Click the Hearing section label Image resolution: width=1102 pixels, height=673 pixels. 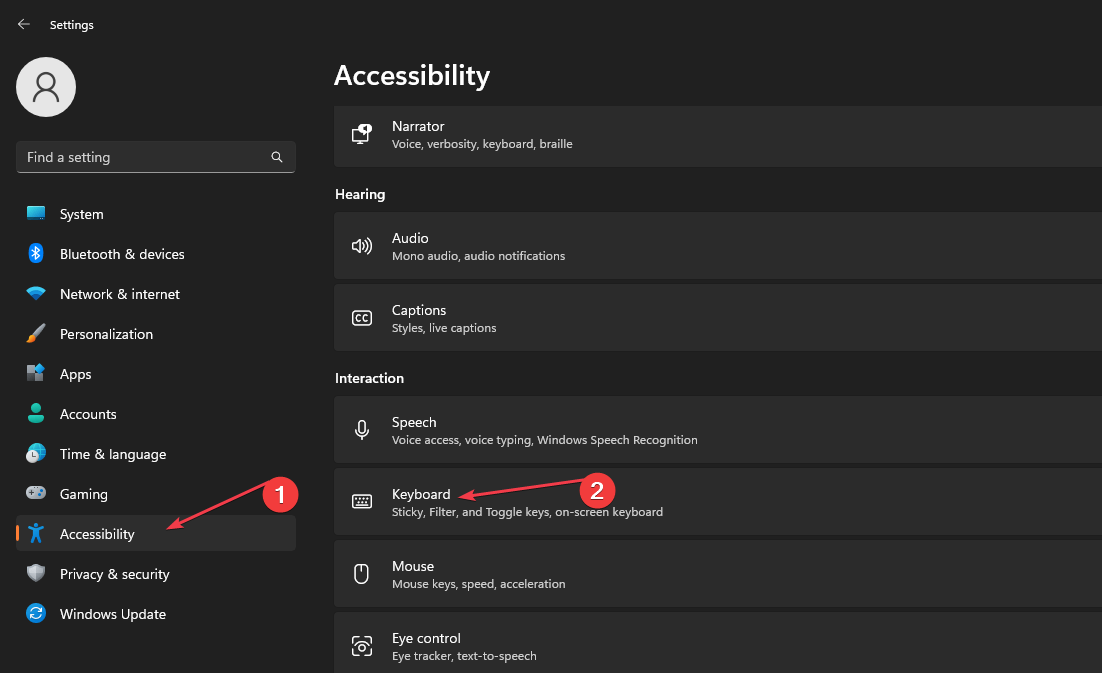pyautogui.click(x=360, y=194)
